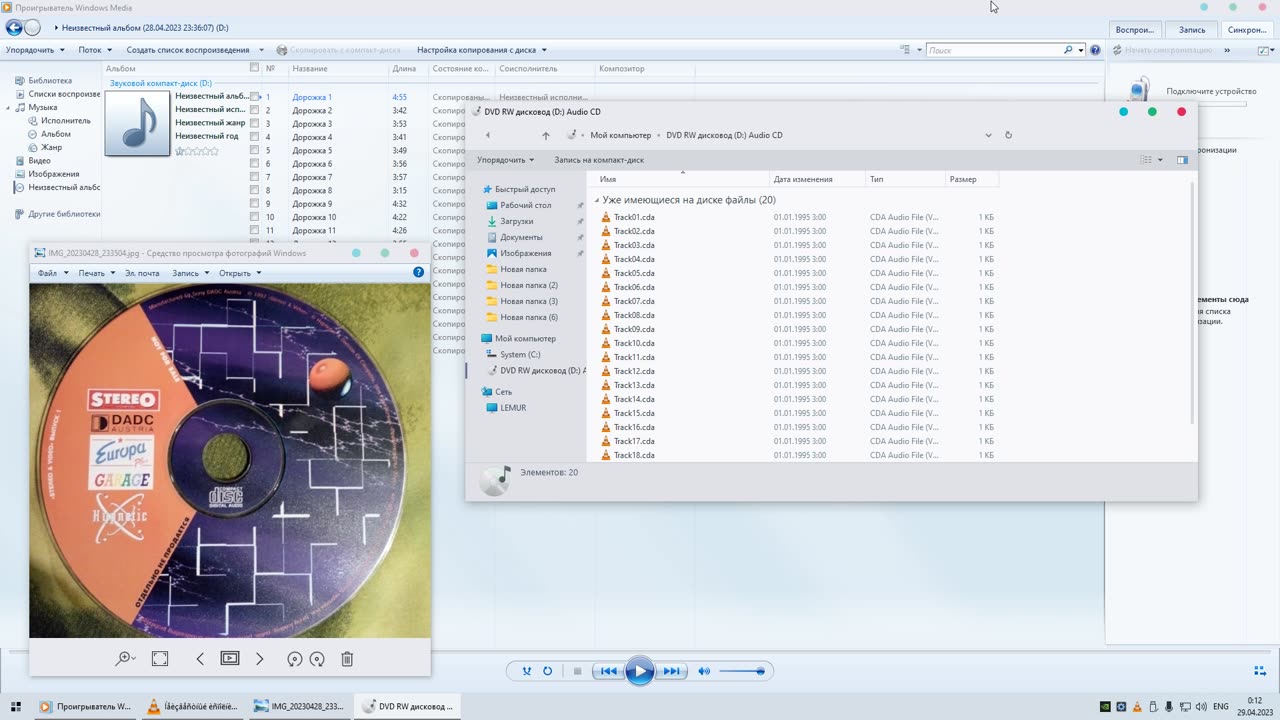
Task: Tick the checkbox for Дорожка 1
Action: pos(255,97)
